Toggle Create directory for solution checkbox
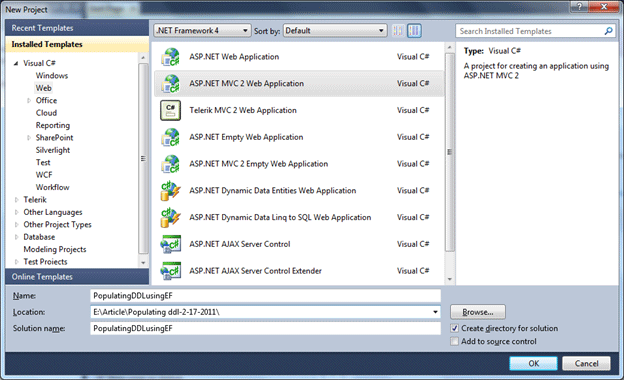 [454, 328]
